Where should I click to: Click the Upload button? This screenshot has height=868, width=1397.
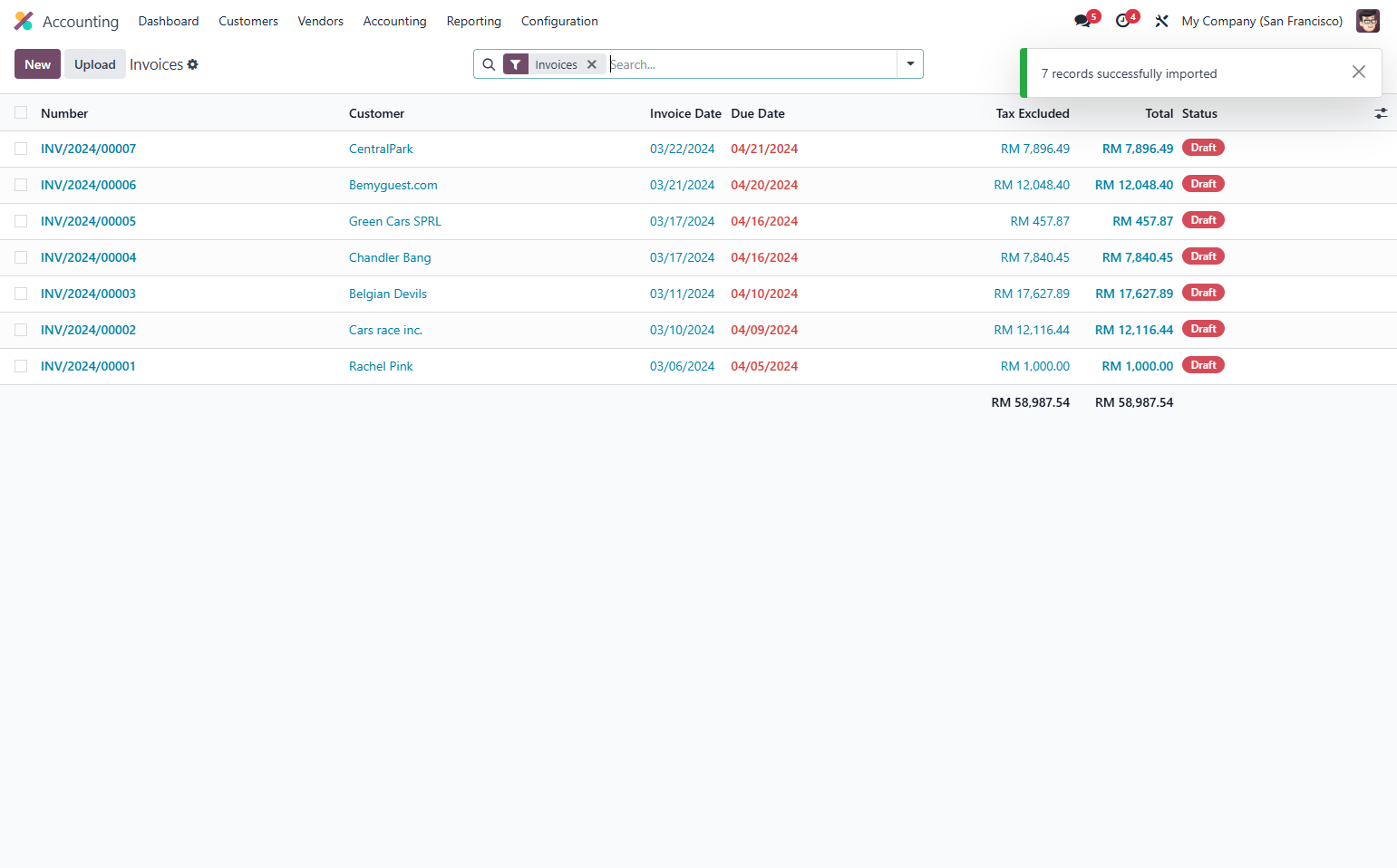tap(95, 64)
